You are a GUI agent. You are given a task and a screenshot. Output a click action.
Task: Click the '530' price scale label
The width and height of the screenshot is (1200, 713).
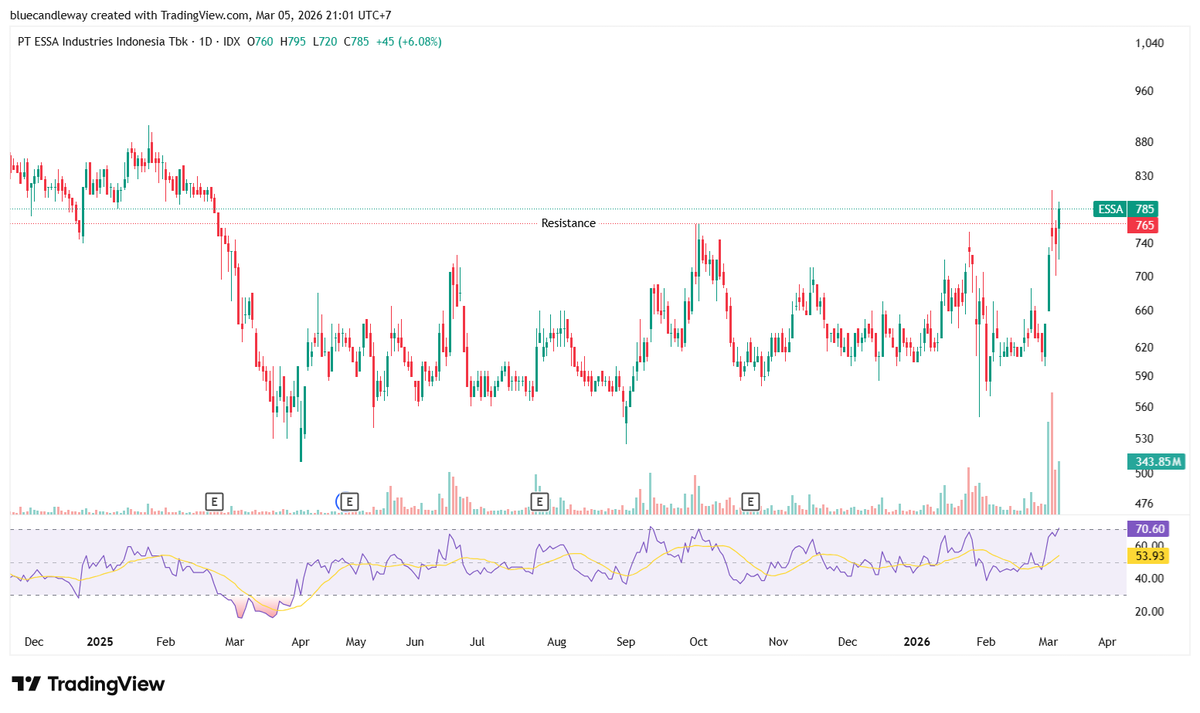1145,439
